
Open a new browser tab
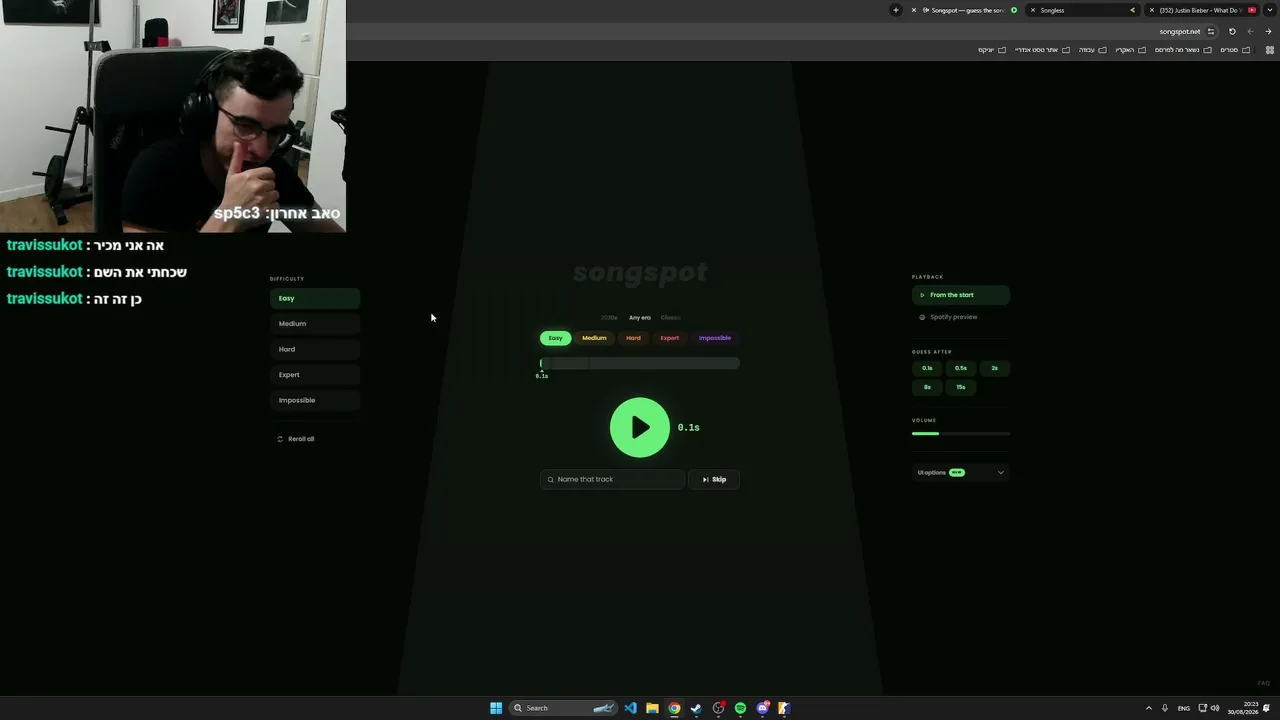coord(896,10)
